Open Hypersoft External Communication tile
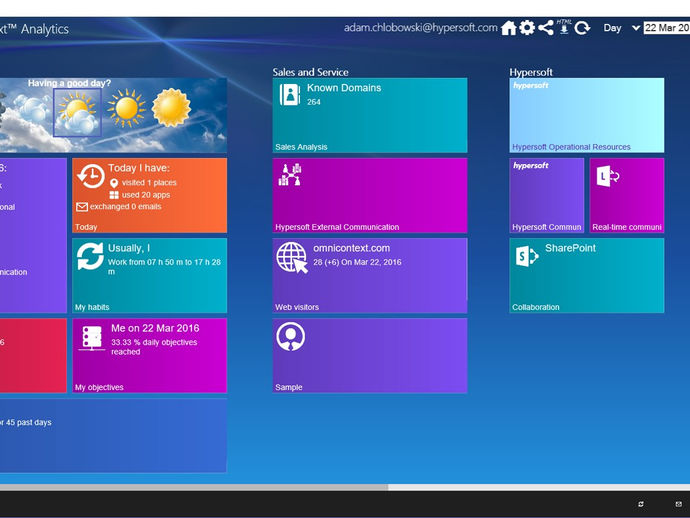Screen dimensions: 690x518 pyautogui.click(x=370, y=195)
